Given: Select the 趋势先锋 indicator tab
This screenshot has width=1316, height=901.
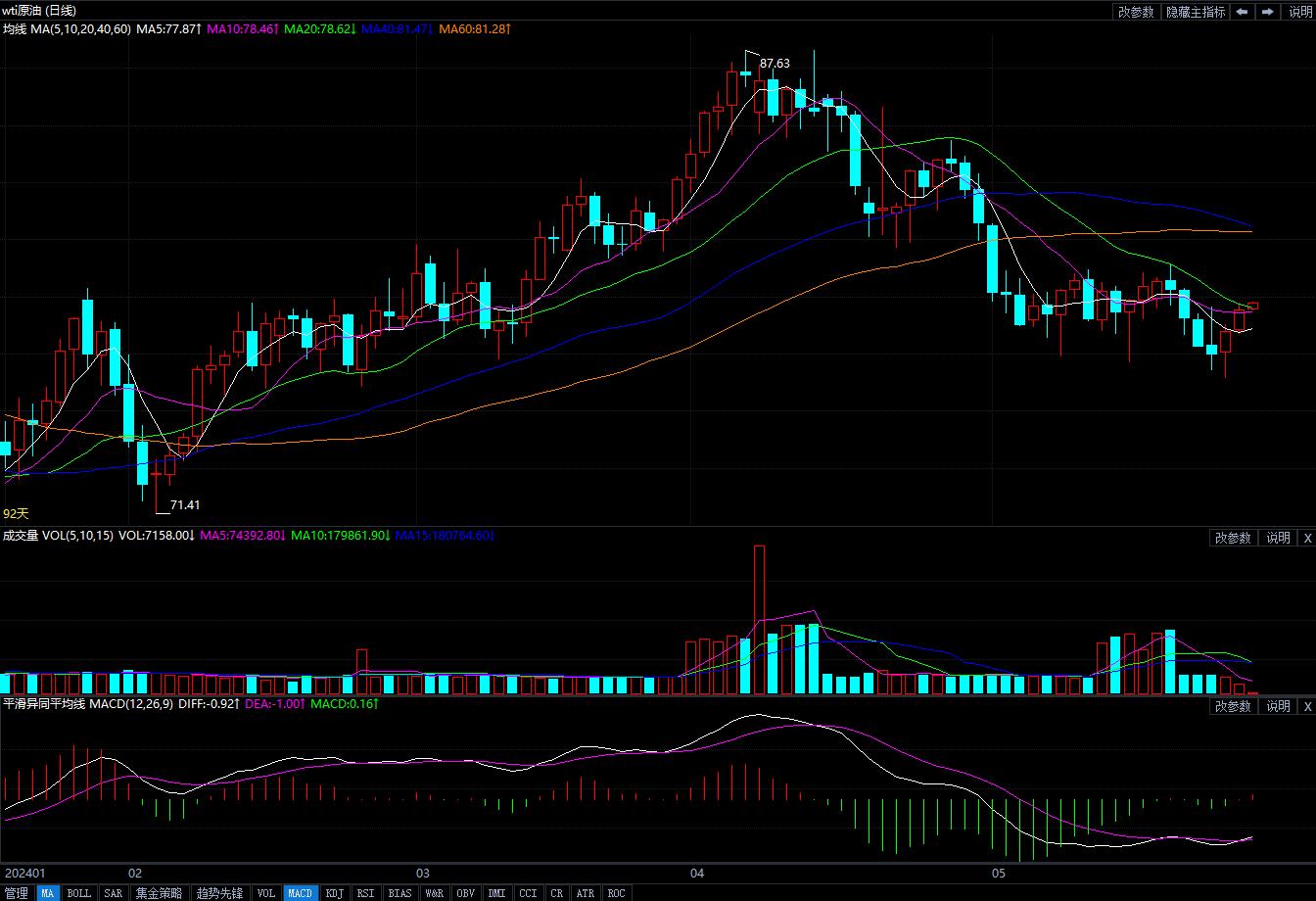Looking at the screenshot, I should [219, 893].
